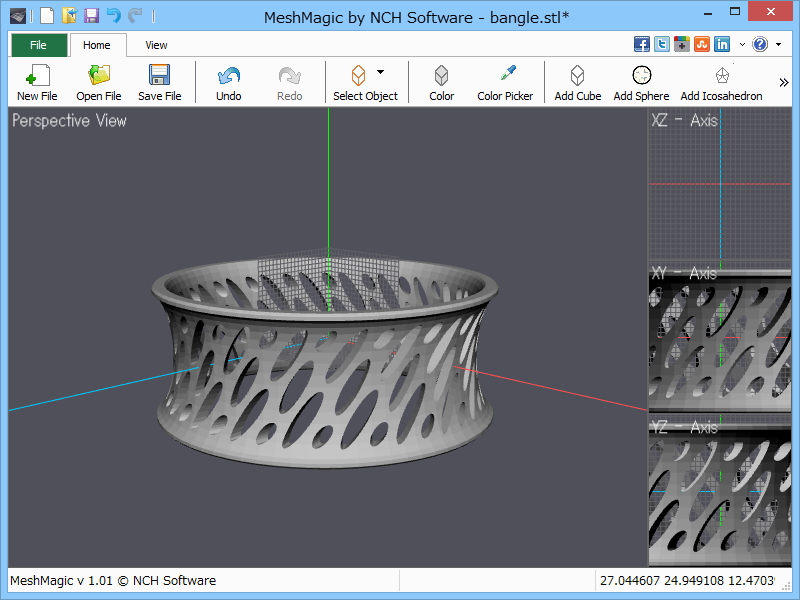Open the File menu tab
The height and width of the screenshot is (600, 800).
38,45
